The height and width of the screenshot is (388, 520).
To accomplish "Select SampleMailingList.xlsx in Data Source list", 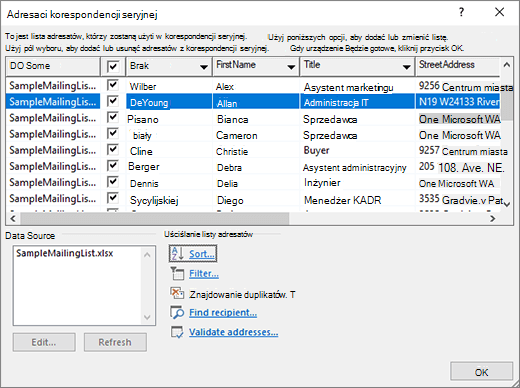I will [65, 253].
